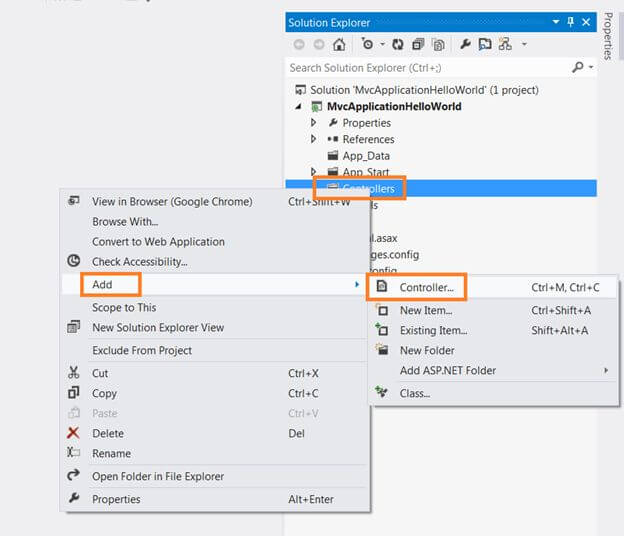Toggle the Show All Files icon

438,45
